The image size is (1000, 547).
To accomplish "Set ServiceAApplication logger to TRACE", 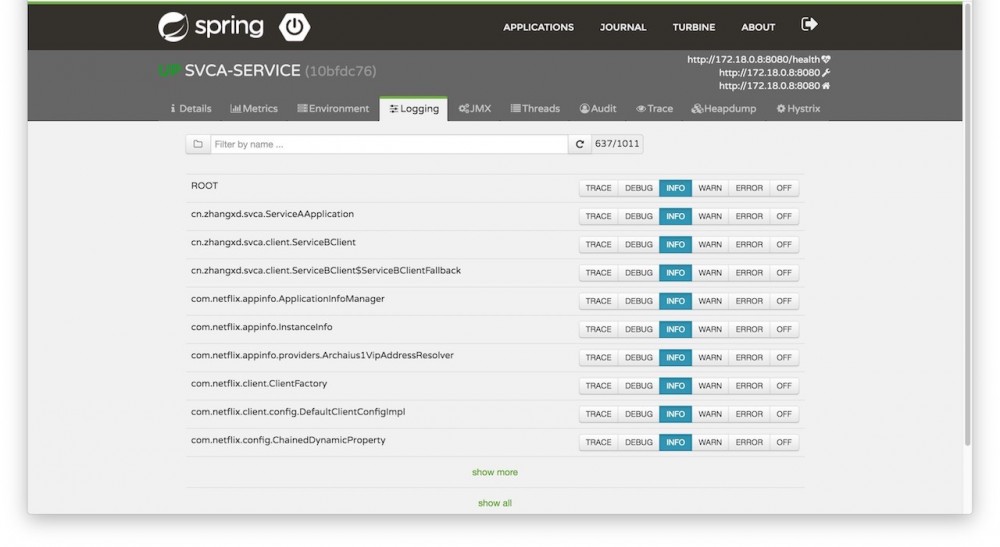I will click(598, 216).
